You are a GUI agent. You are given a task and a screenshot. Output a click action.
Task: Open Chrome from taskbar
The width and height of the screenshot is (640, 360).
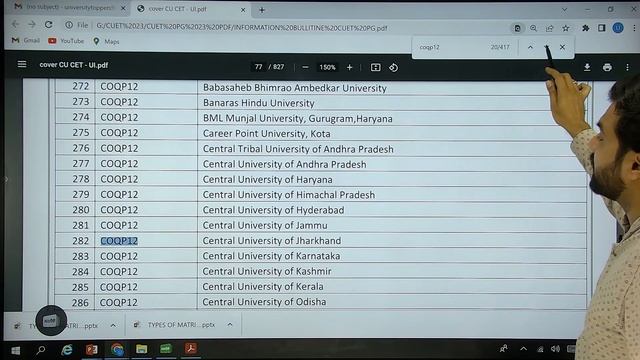point(117,349)
